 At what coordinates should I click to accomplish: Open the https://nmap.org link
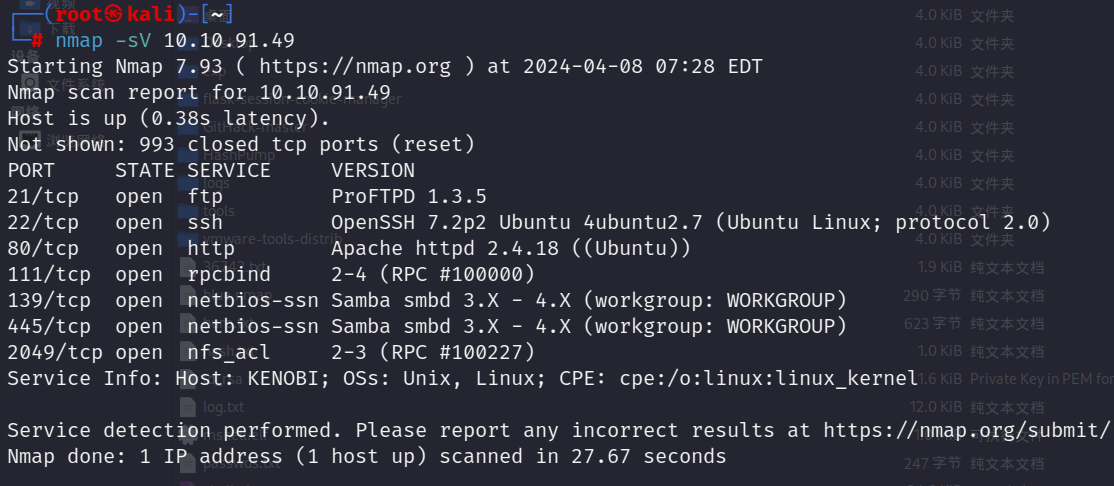point(355,67)
